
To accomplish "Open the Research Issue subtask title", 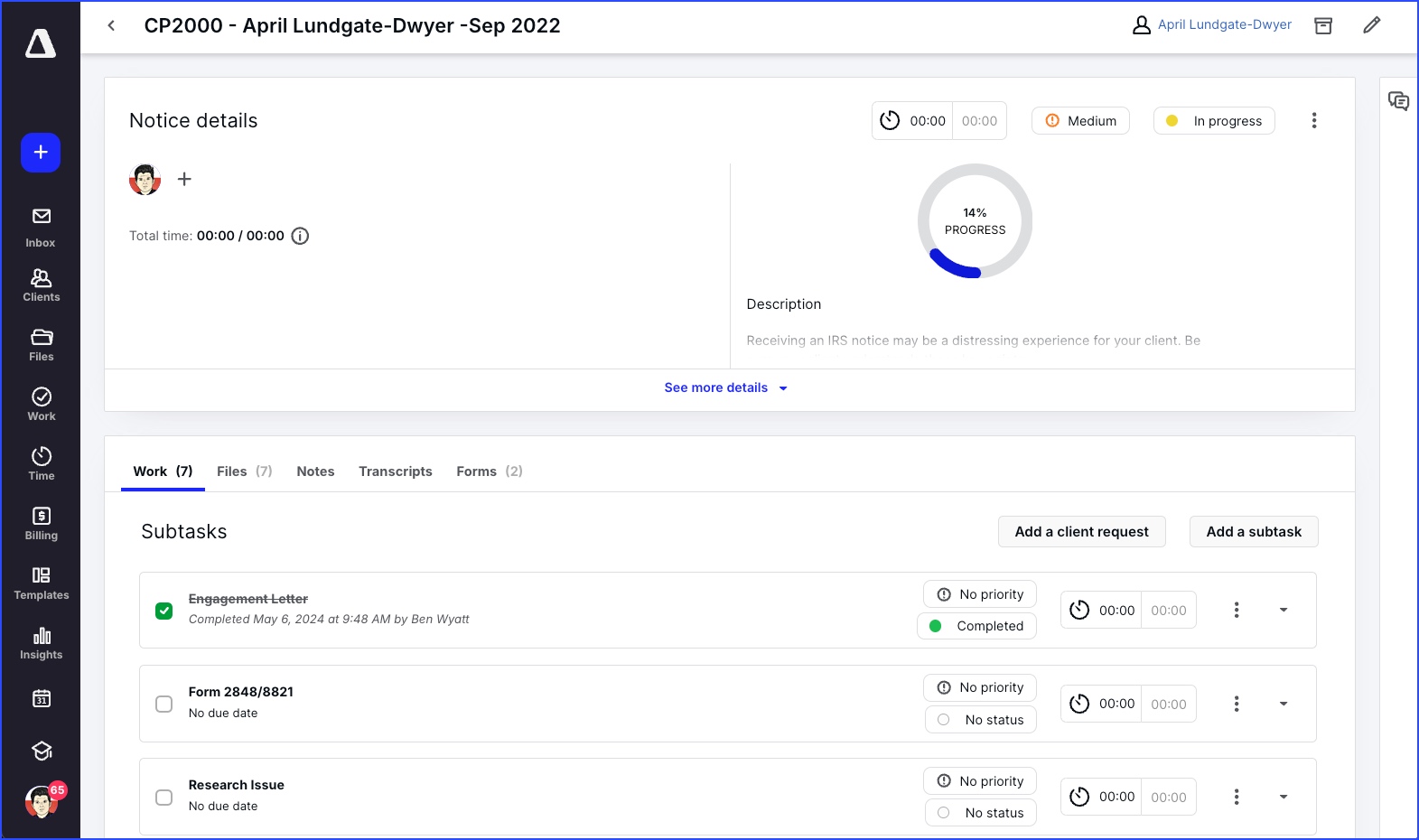I will (237, 785).
